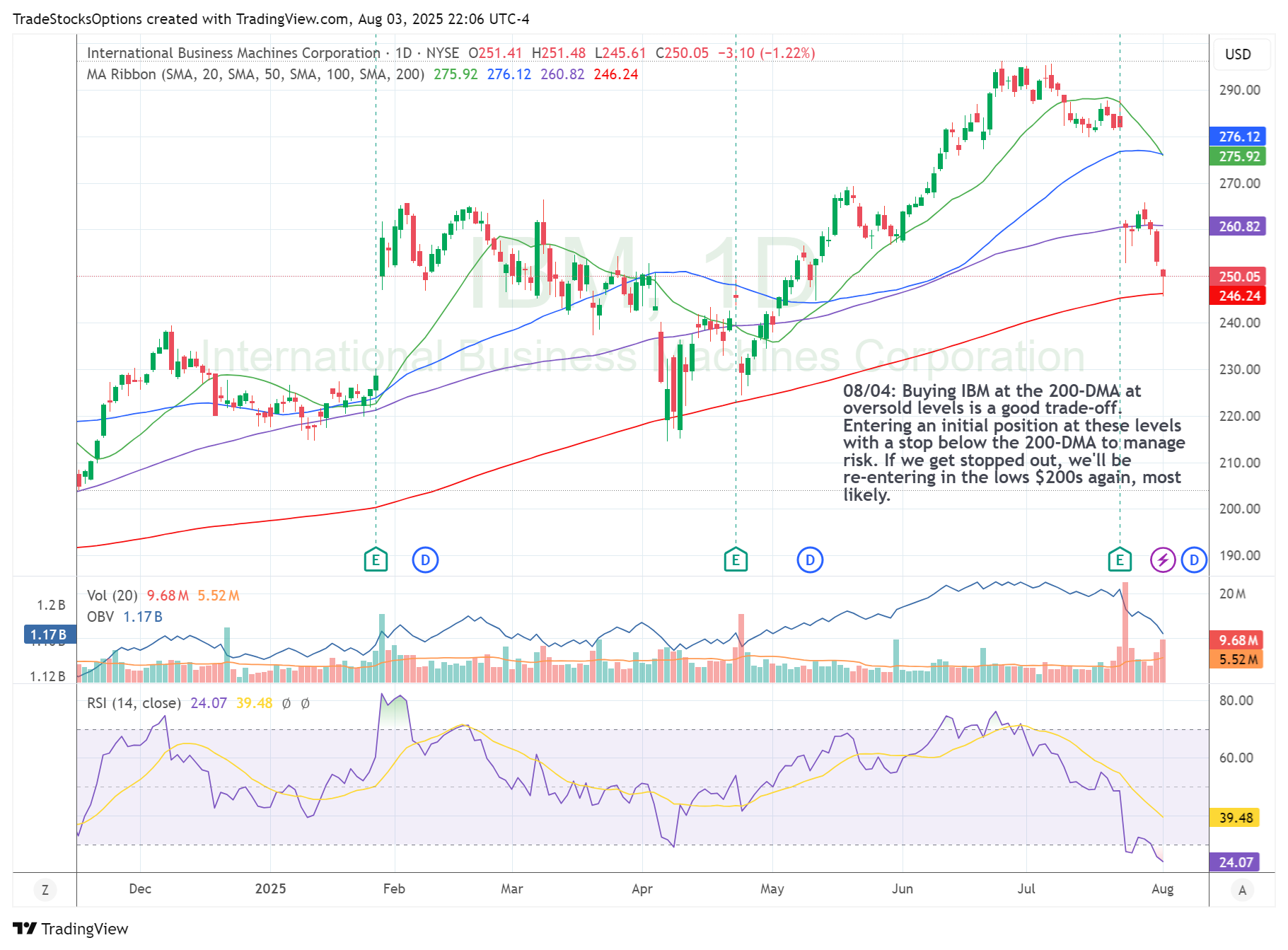Click the C250.05 close value in header

[x=682, y=53]
